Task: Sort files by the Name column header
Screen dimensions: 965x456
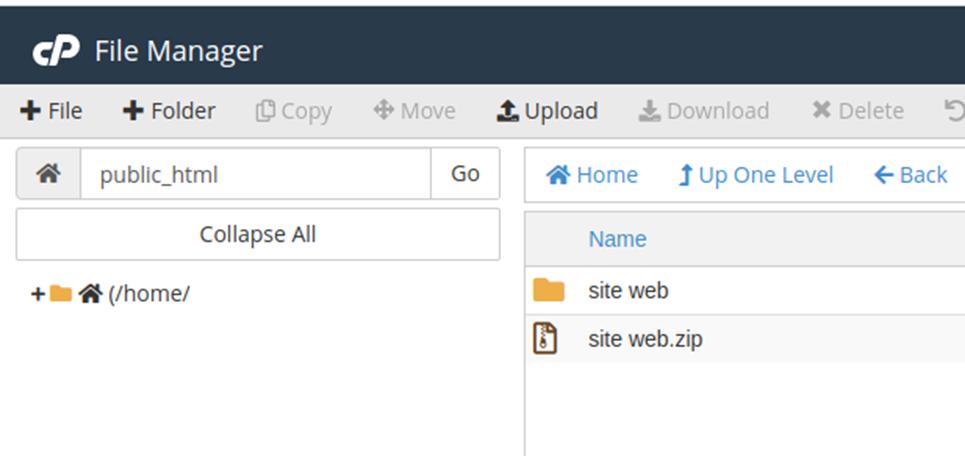Action: click(617, 239)
